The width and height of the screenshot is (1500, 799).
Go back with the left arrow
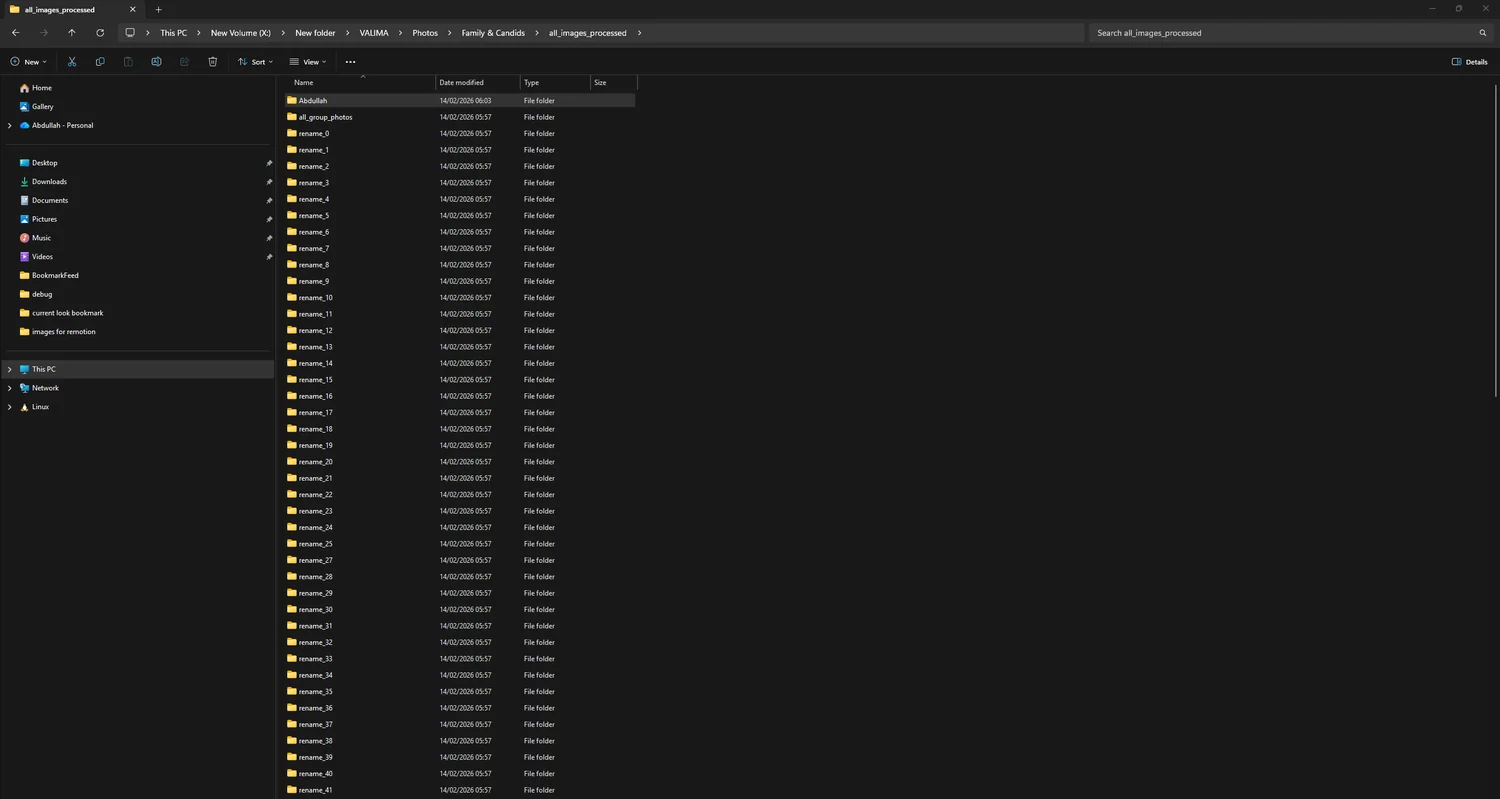pos(15,33)
